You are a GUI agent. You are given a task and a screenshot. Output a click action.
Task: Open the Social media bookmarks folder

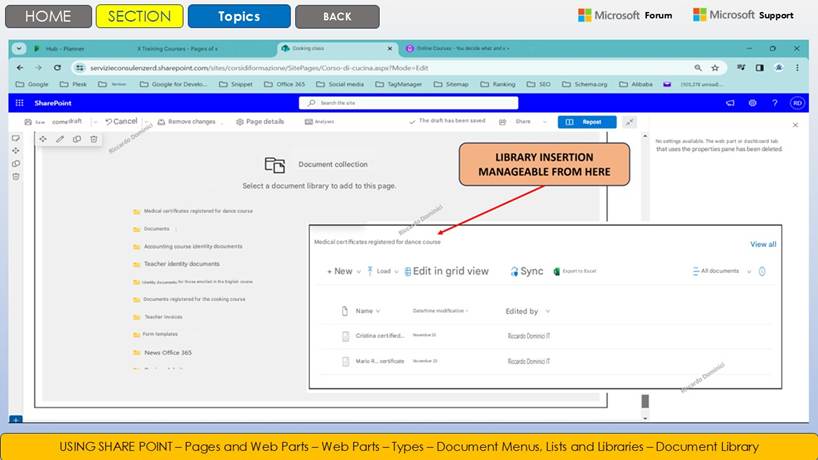(340, 84)
